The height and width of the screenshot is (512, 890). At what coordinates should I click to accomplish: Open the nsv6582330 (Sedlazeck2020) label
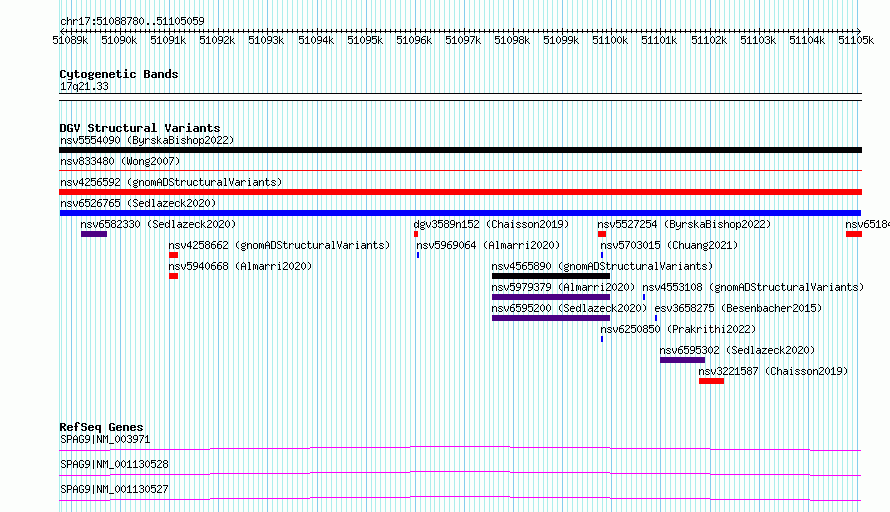click(x=158, y=224)
